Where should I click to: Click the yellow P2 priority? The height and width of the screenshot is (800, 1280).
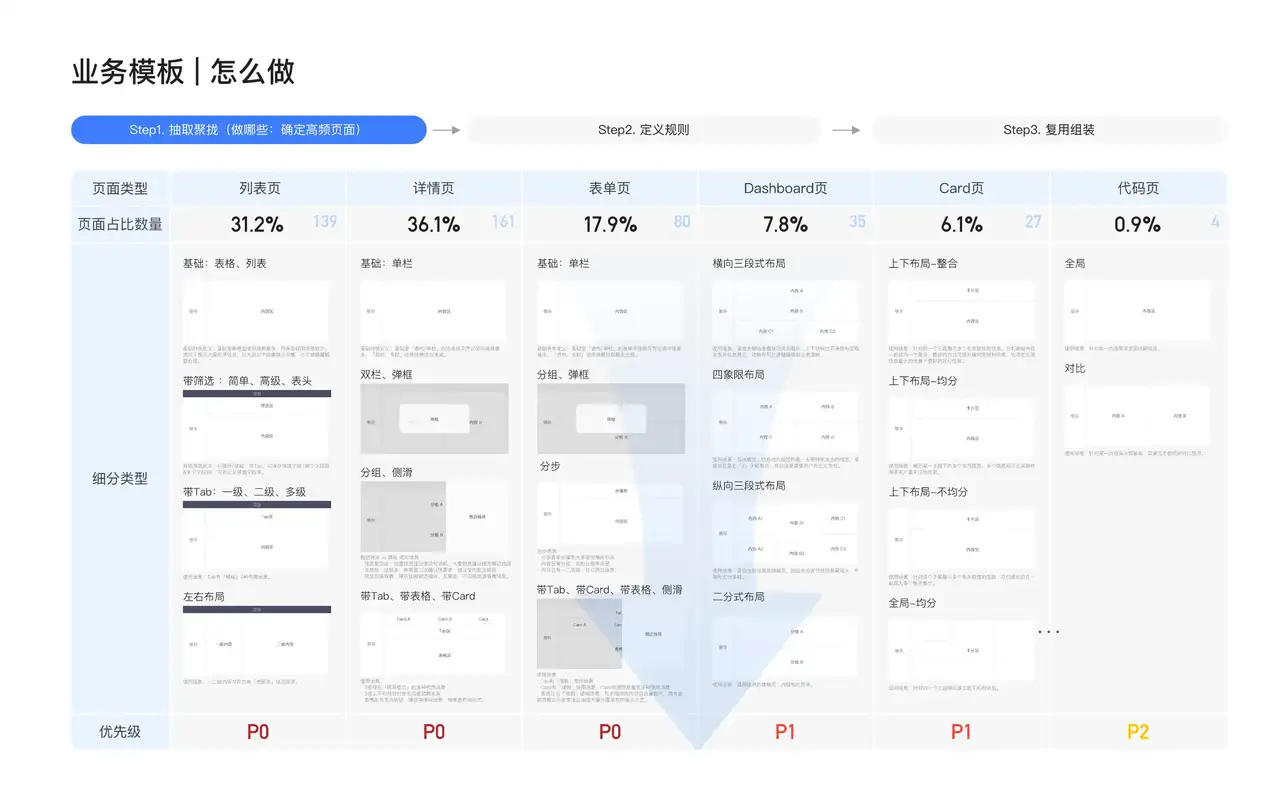[x=1138, y=732]
